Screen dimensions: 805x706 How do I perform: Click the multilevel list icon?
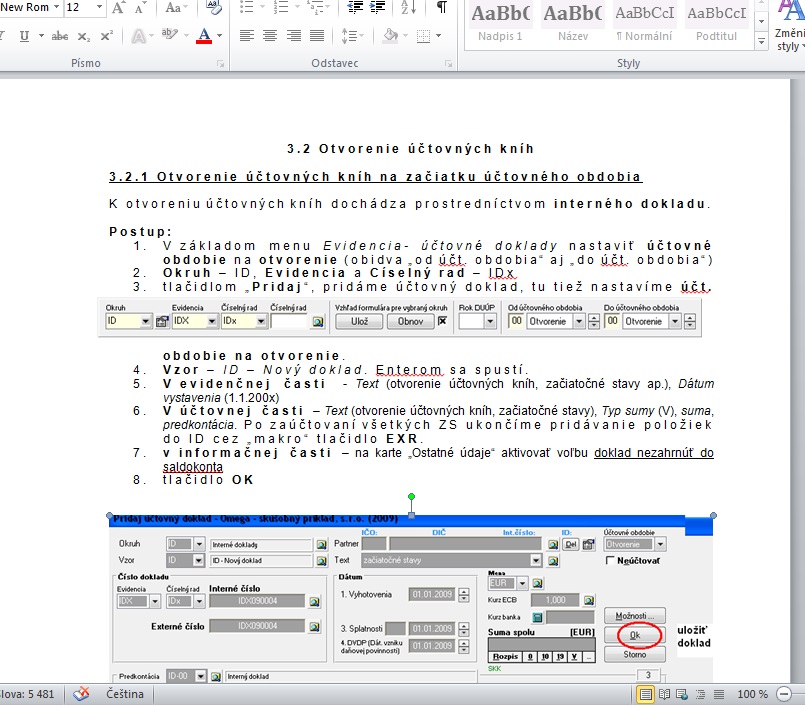(314, 7)
